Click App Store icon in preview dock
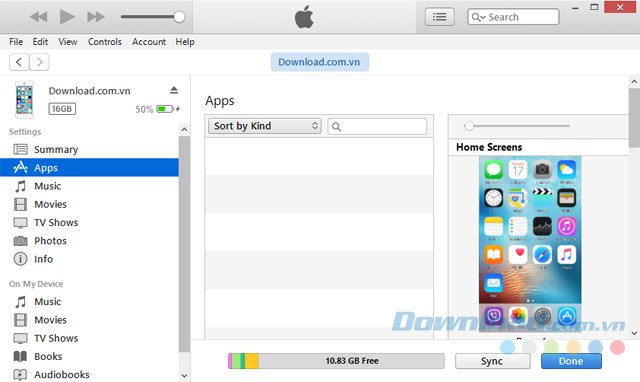The height and width of the screenshot is (382, 640). click(x=567, y=315)
